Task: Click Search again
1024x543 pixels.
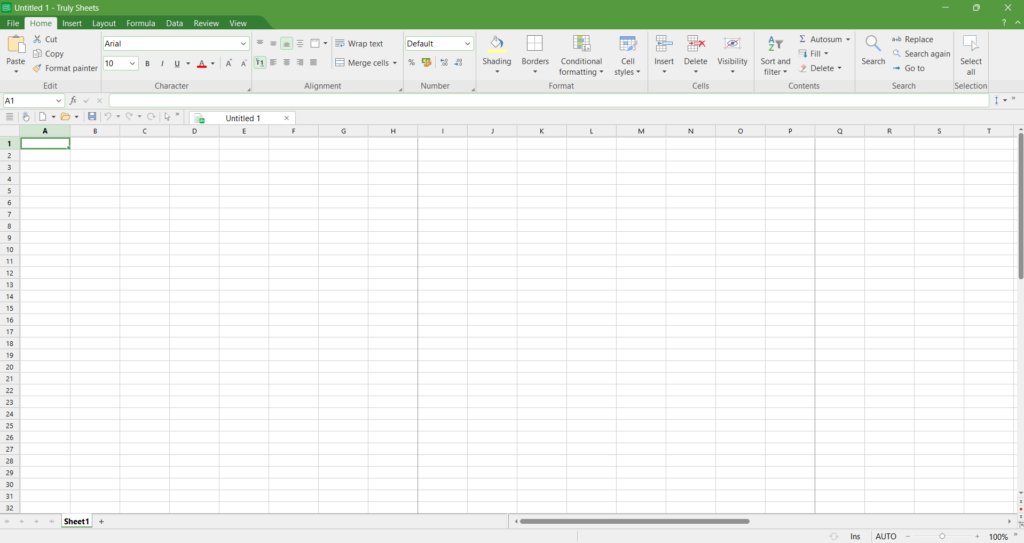Action: pyautogui.click(x=921, y=54)
